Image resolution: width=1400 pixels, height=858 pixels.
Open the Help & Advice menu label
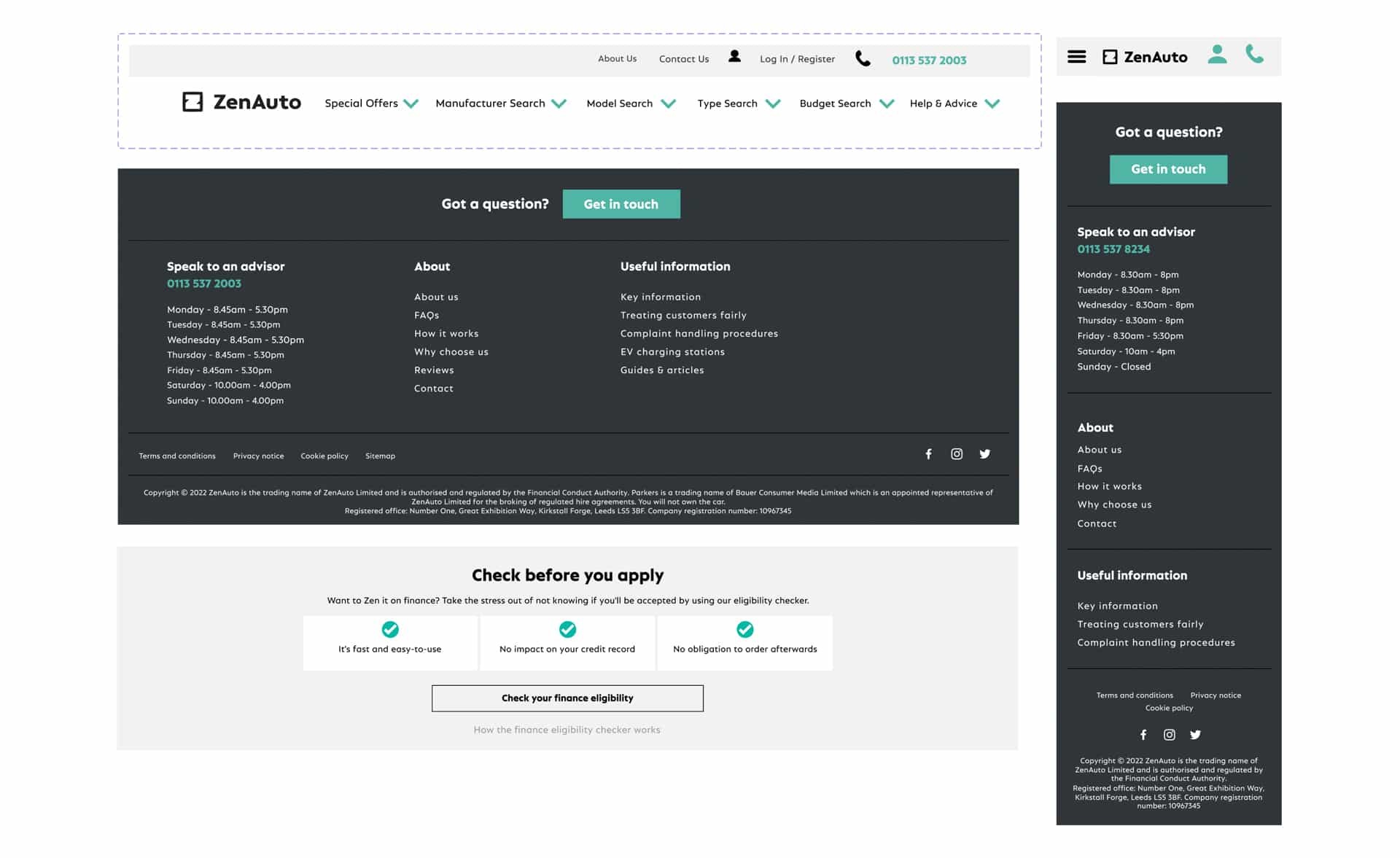[943, 104]
